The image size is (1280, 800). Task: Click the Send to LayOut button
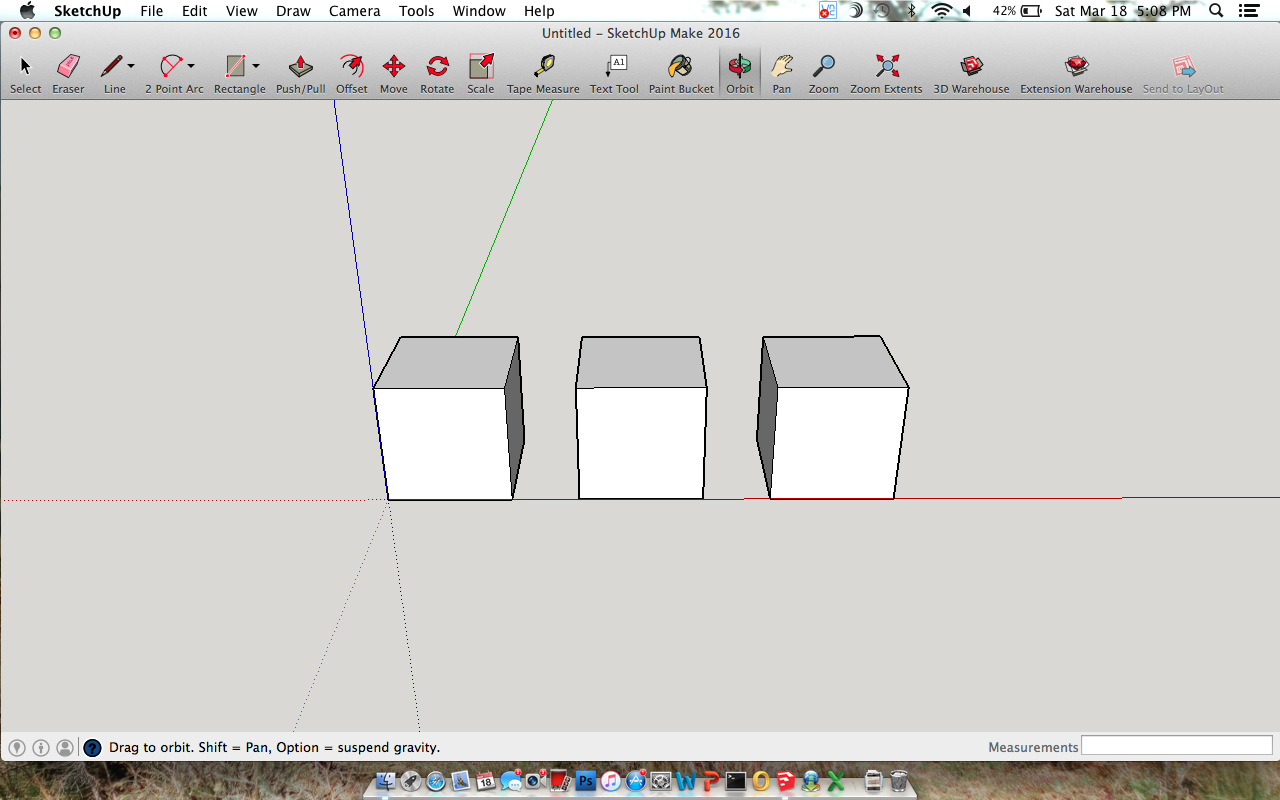pos(1183,73)
